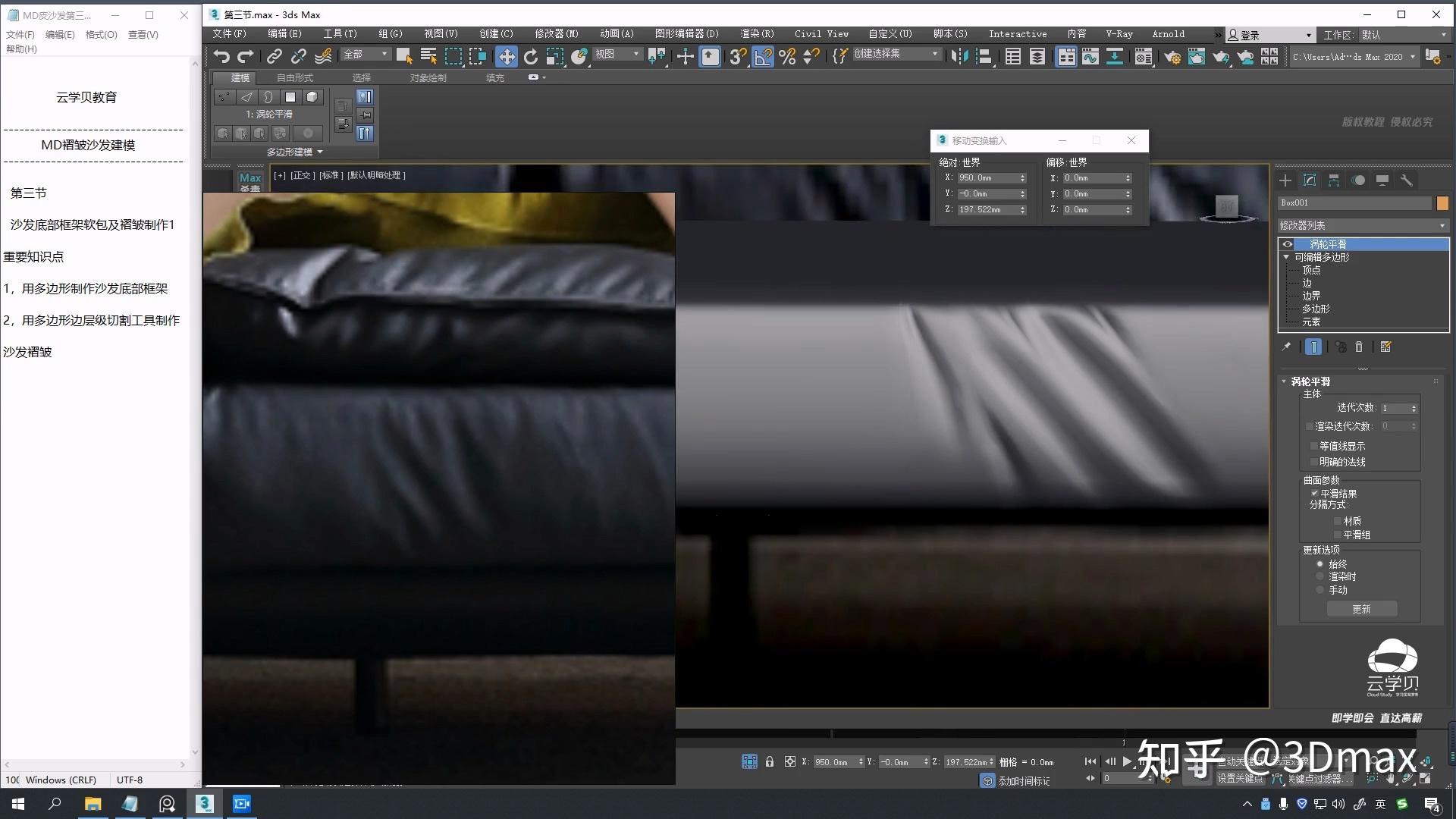
Task: Collapse the 可编辑多边形 tree expander
Action: click(1286, 257)
